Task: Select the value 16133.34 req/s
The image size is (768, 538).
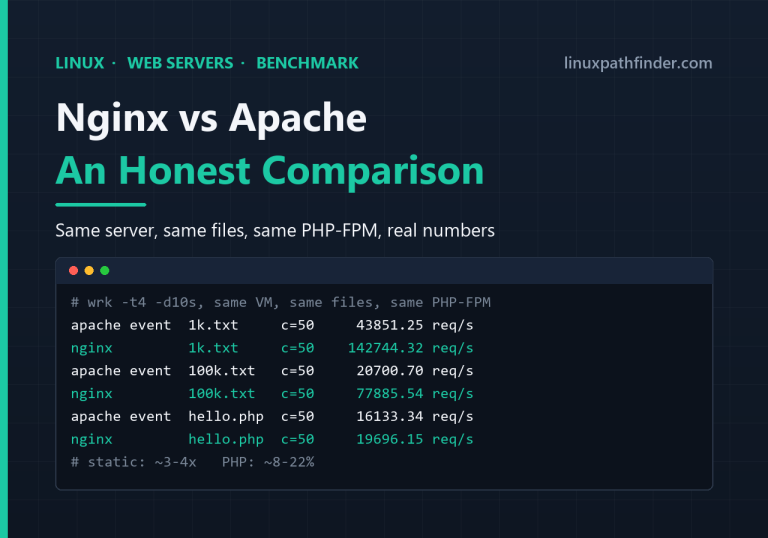Action: point(414,416)
